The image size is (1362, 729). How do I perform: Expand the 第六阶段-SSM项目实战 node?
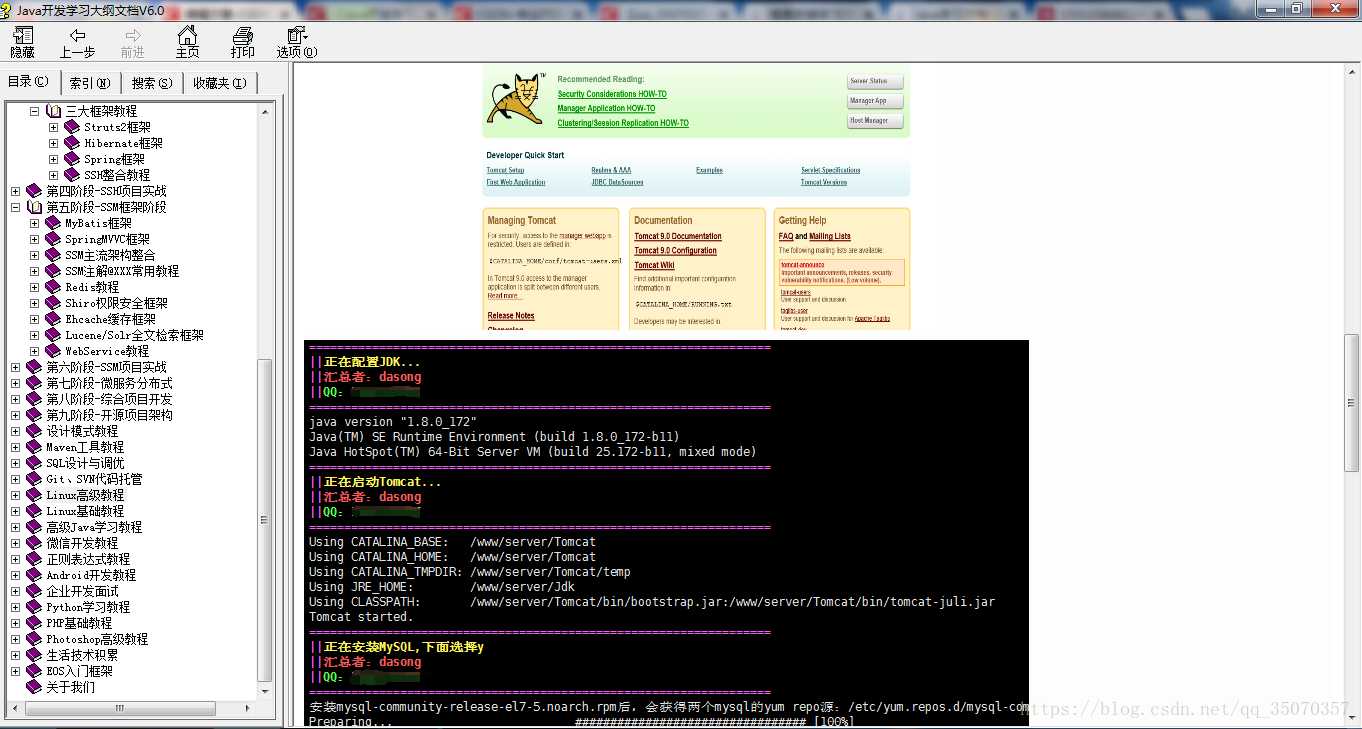click(x=15, y=367)
